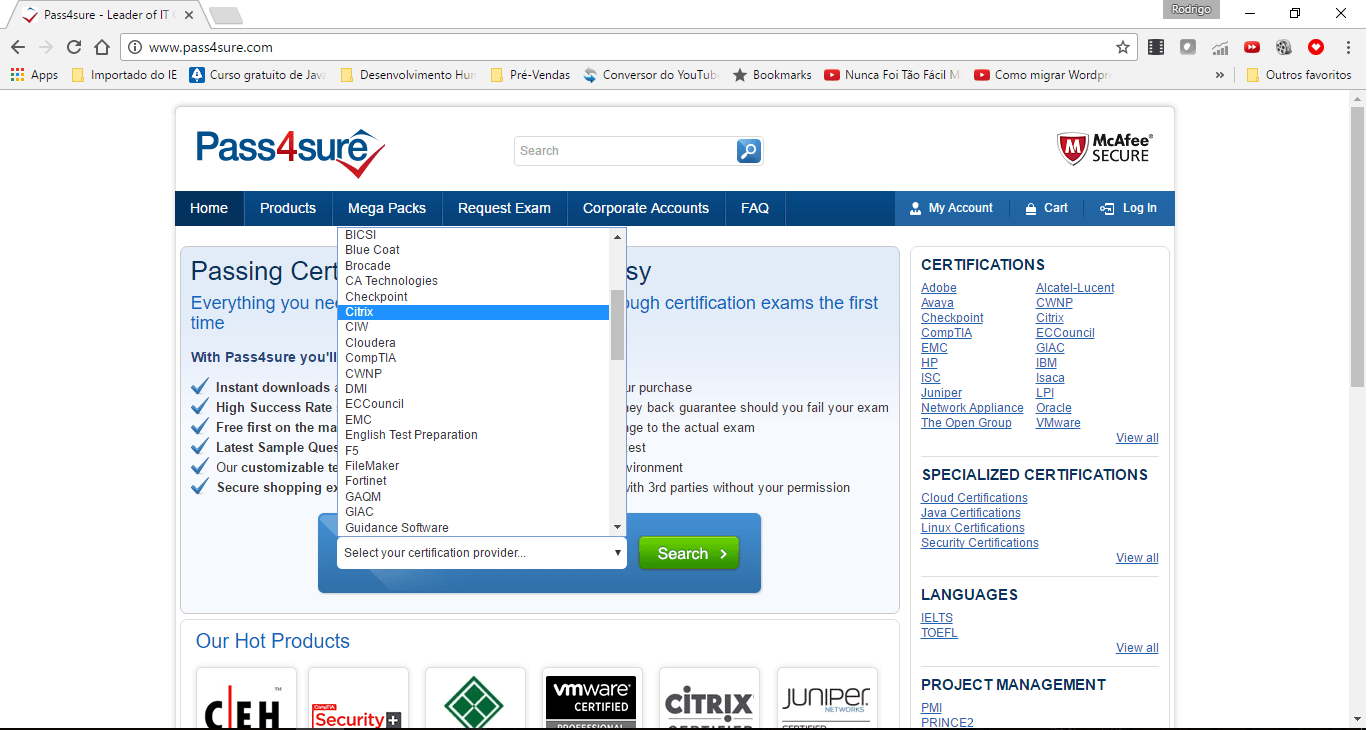Click the dropdown list scrollbar thumb
Viewport: 1370px width, 730px height.
(x=617, y=324)
